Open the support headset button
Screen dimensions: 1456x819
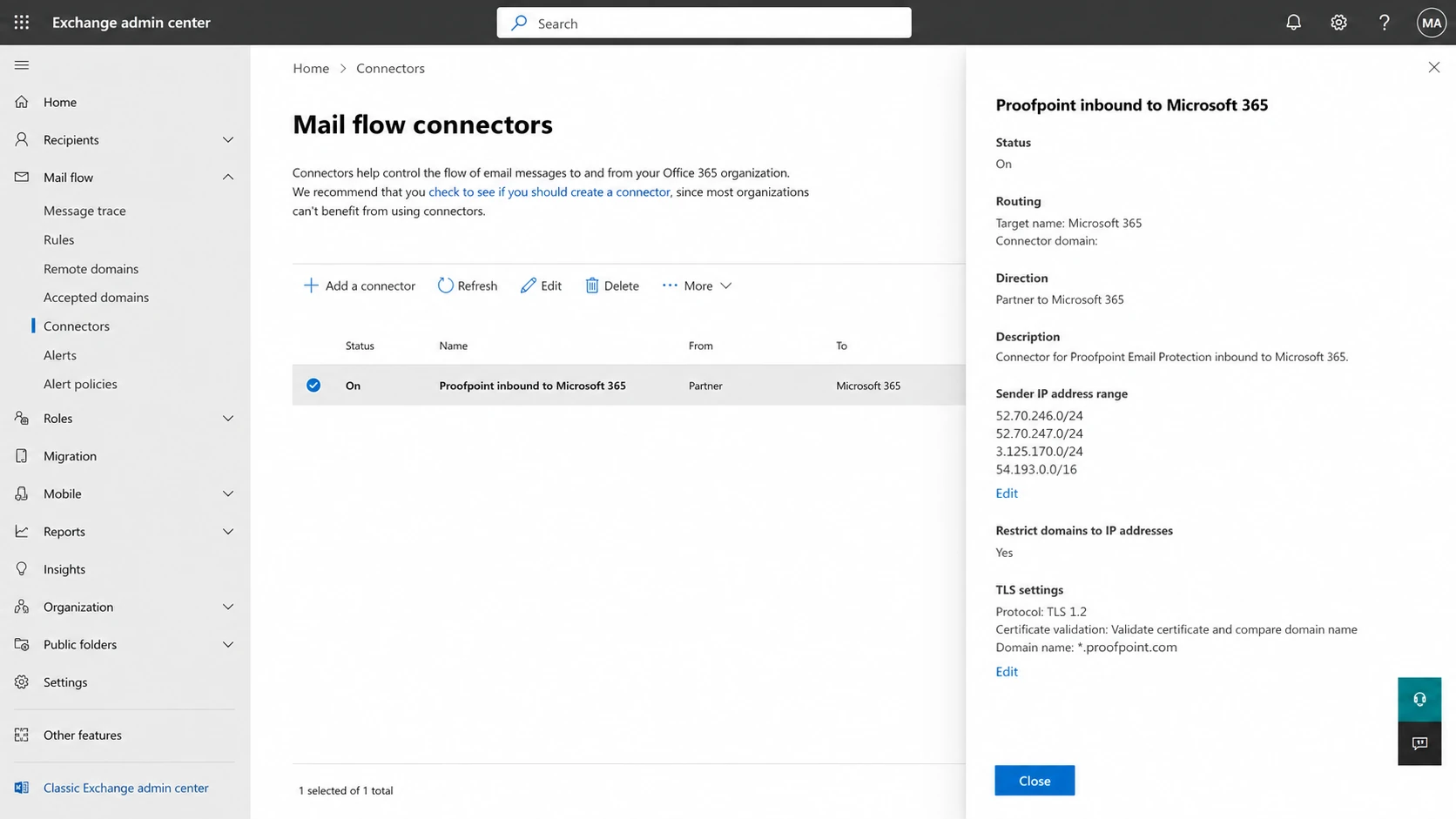1419,700
